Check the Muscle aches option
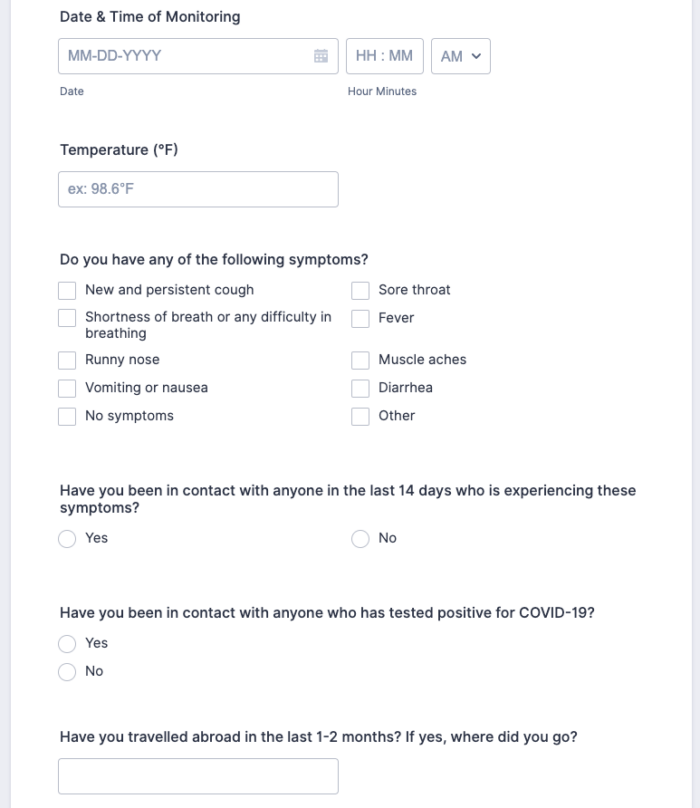This screenshot has width=700, height=808. point(361,360)
